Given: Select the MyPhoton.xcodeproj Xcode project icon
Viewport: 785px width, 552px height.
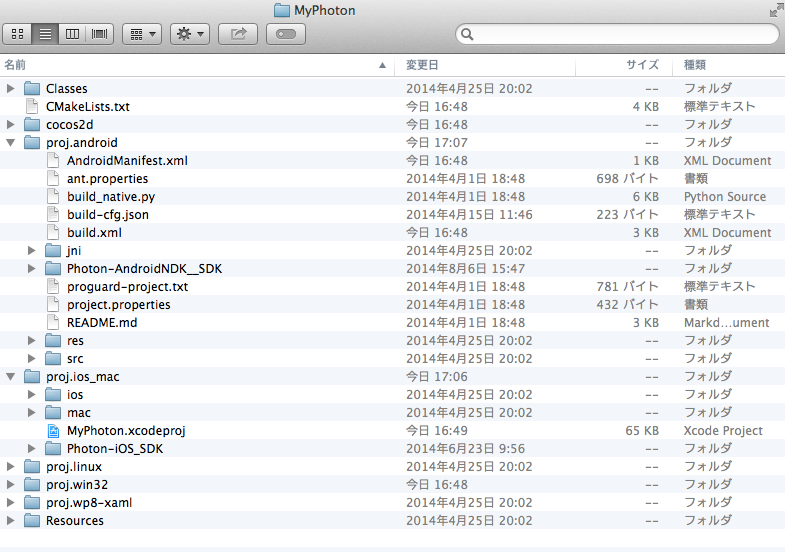Looking at the screenshot, I should point(53,431).
